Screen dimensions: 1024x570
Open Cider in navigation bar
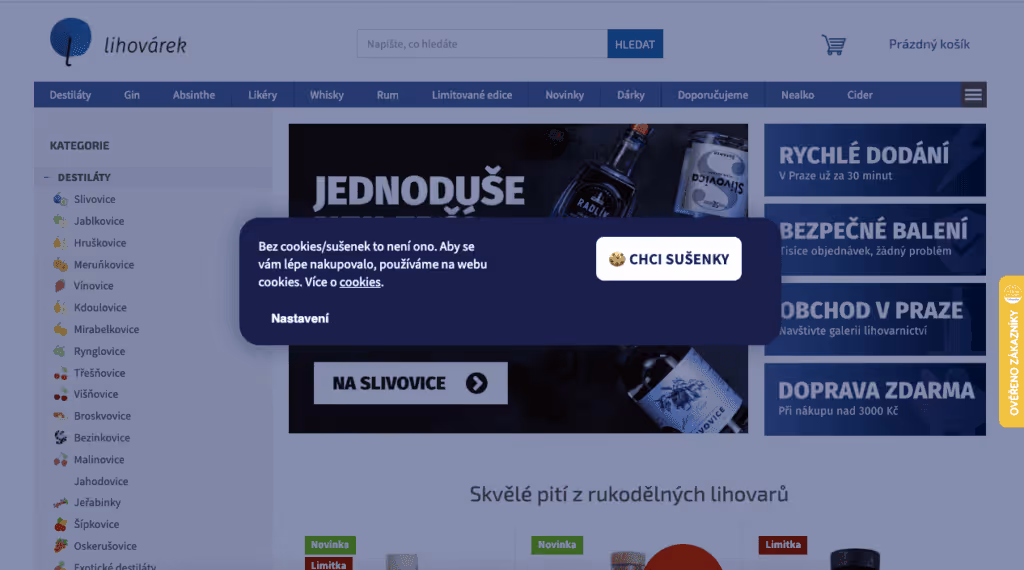859,95
